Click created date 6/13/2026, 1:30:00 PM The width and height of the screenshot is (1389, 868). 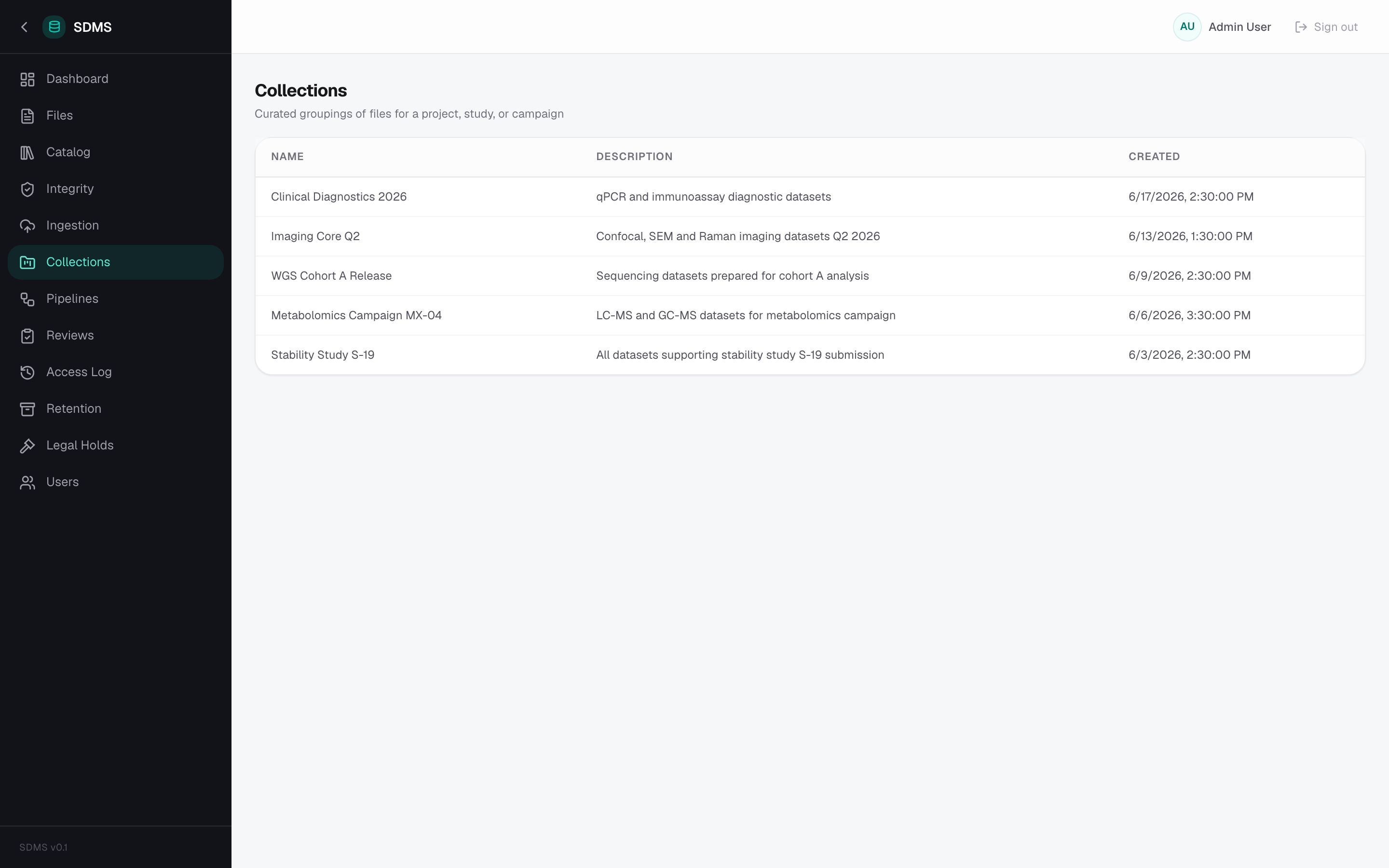(1190, 236)
